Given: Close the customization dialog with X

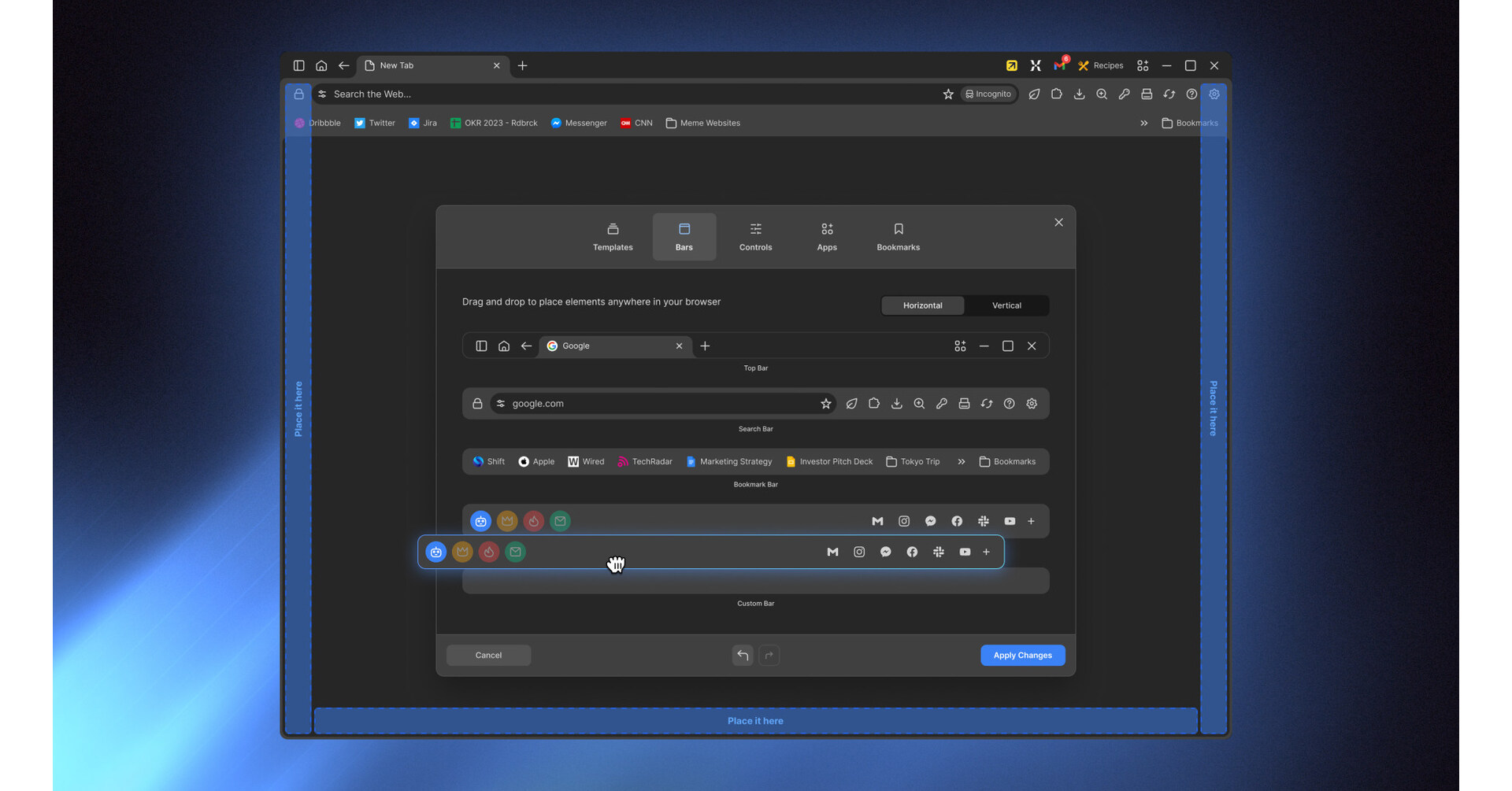Looking at the screenshot, I should [1058, 223].
